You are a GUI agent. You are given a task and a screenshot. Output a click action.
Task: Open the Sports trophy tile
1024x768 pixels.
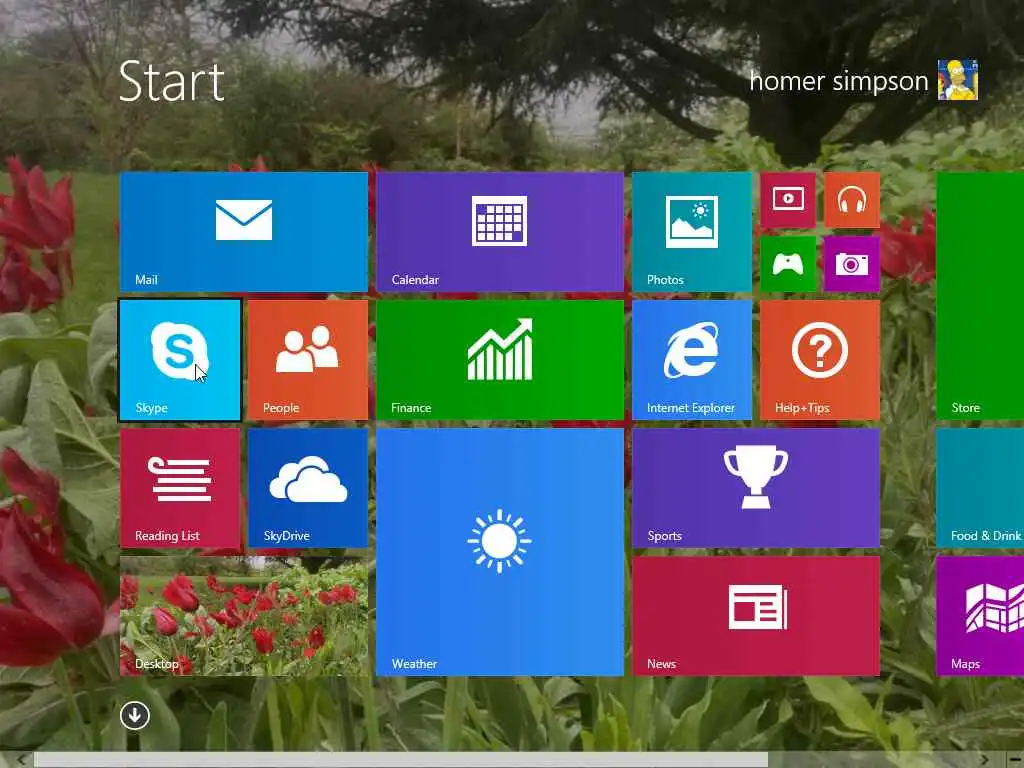pos(756,488)
